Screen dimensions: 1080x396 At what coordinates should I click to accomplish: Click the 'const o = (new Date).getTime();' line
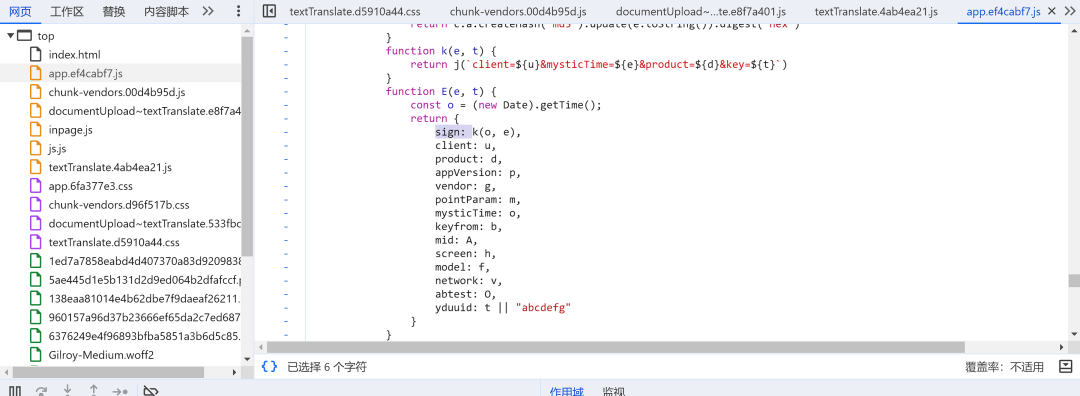click(x=506, y=105)
